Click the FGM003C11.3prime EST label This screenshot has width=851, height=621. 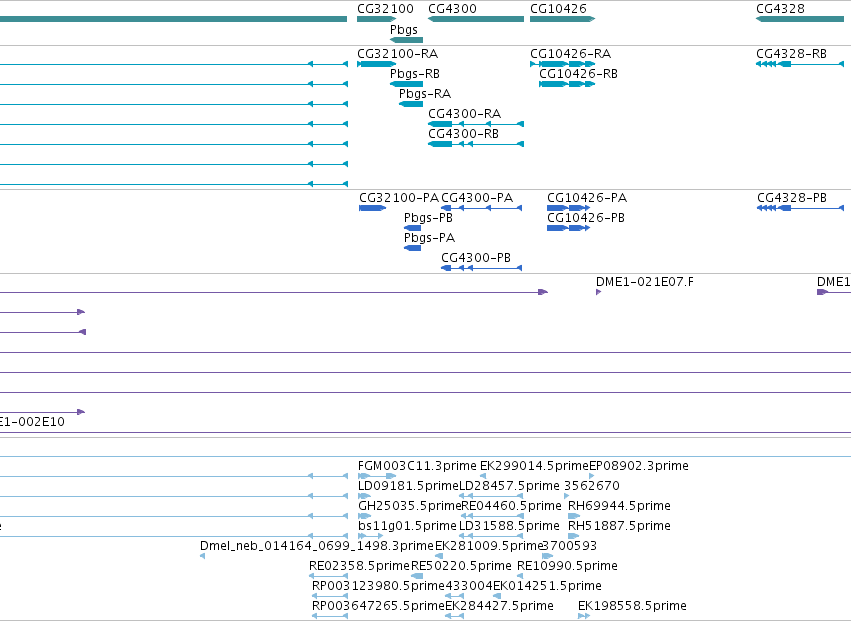[417, 466]
